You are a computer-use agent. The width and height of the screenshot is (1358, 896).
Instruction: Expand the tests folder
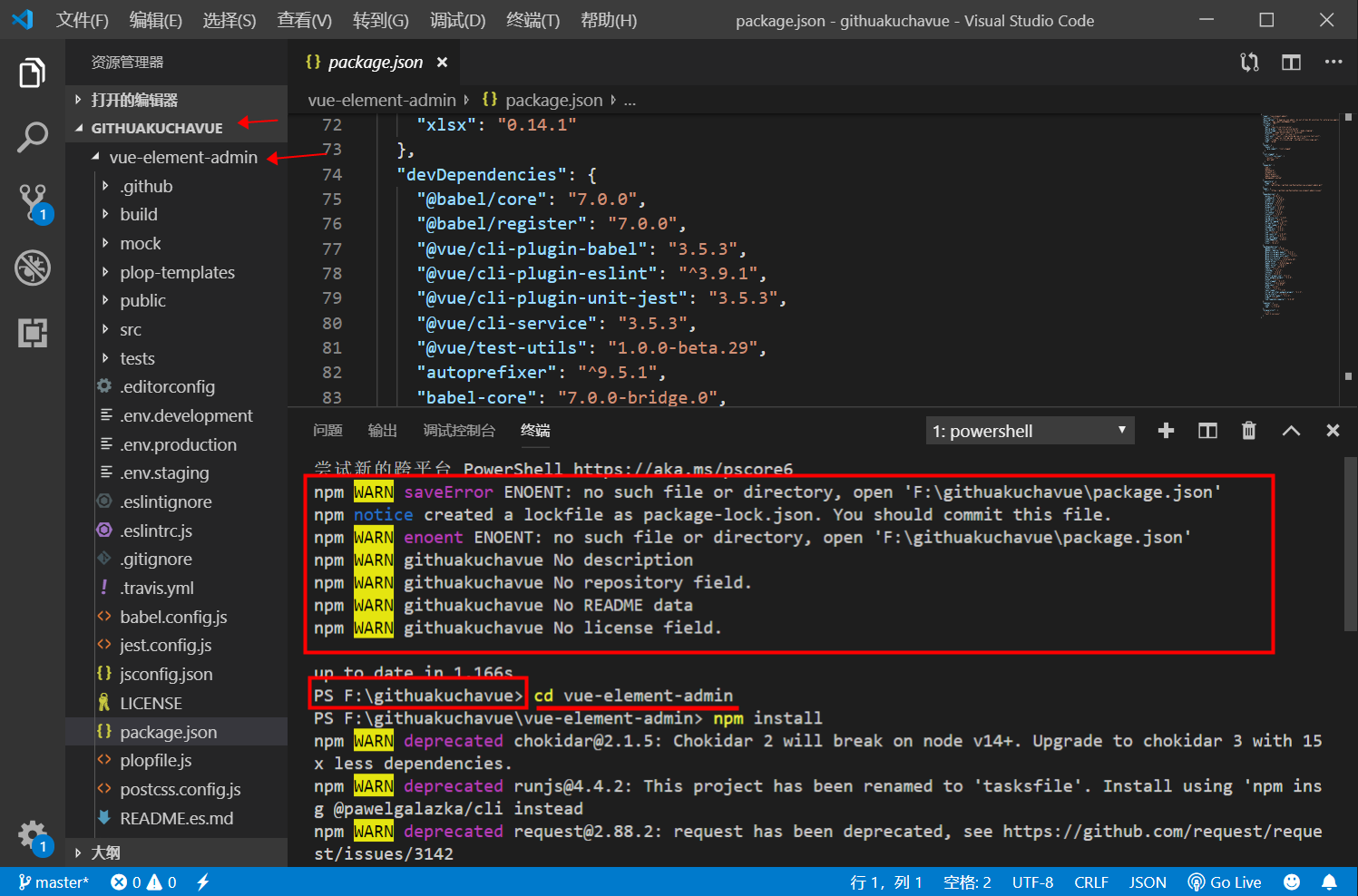pyautogui.click(x=177, y=358)
